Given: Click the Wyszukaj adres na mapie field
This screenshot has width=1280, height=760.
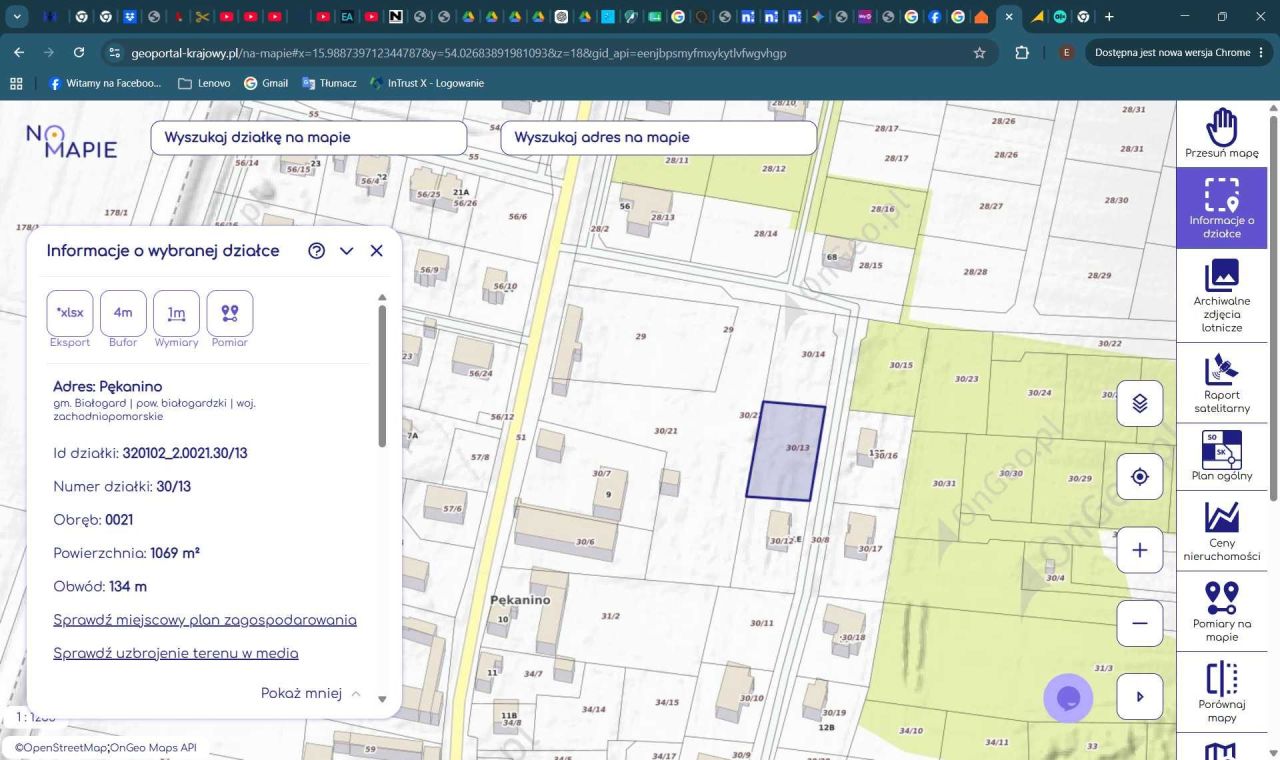Looking at the screenshot, I should point(658,137).
